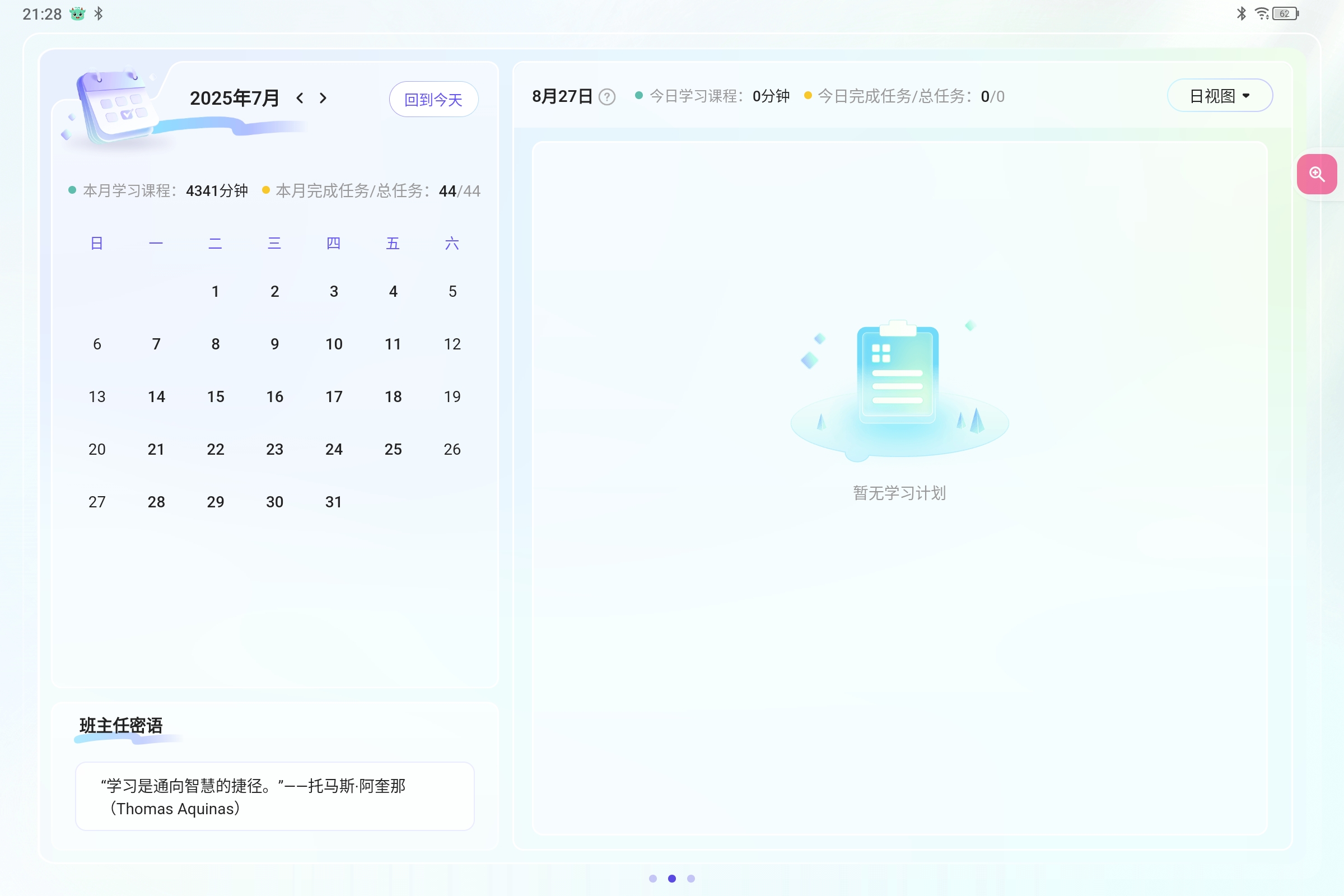Select the middle page indicator dot

672,878
